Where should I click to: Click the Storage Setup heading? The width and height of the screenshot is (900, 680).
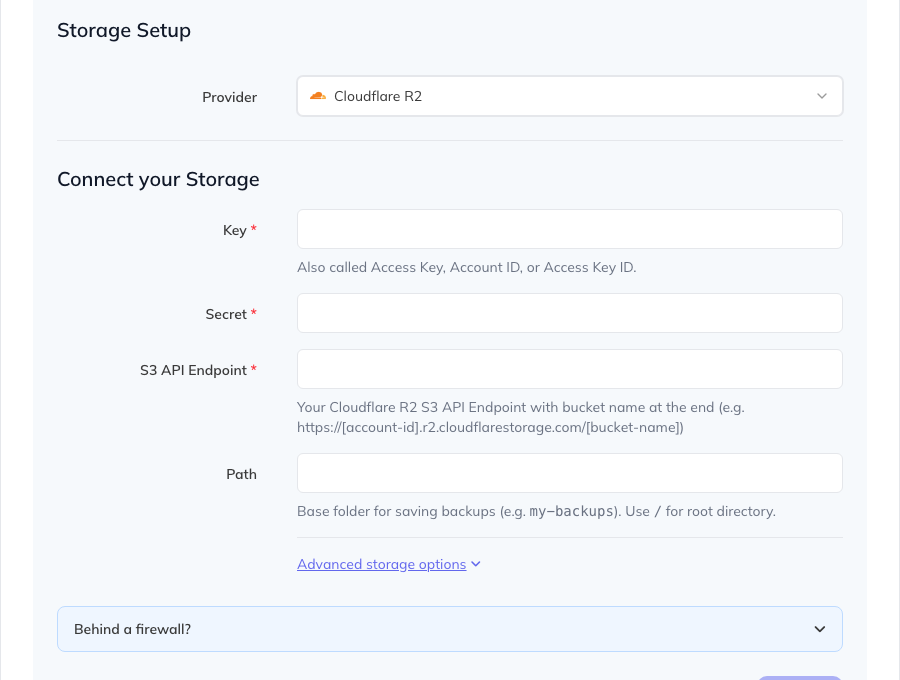124,30
